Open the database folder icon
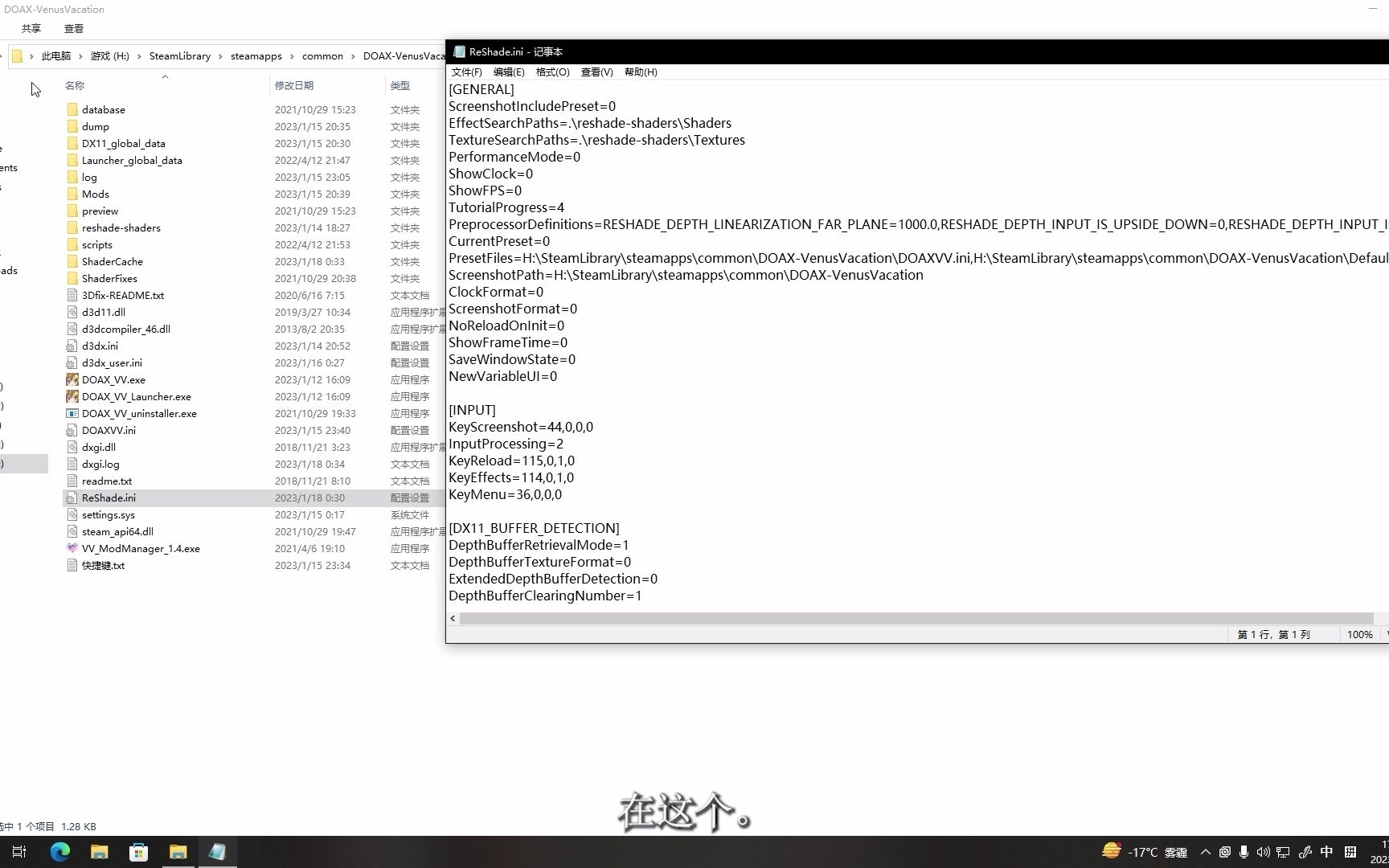This screenshot has height=868, width=1389. tap(72, 109)
